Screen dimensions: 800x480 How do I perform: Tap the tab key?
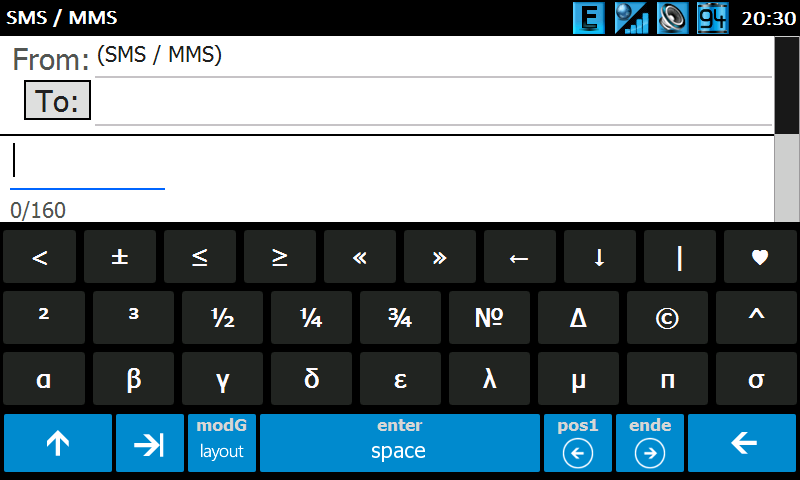click(149, 443)
